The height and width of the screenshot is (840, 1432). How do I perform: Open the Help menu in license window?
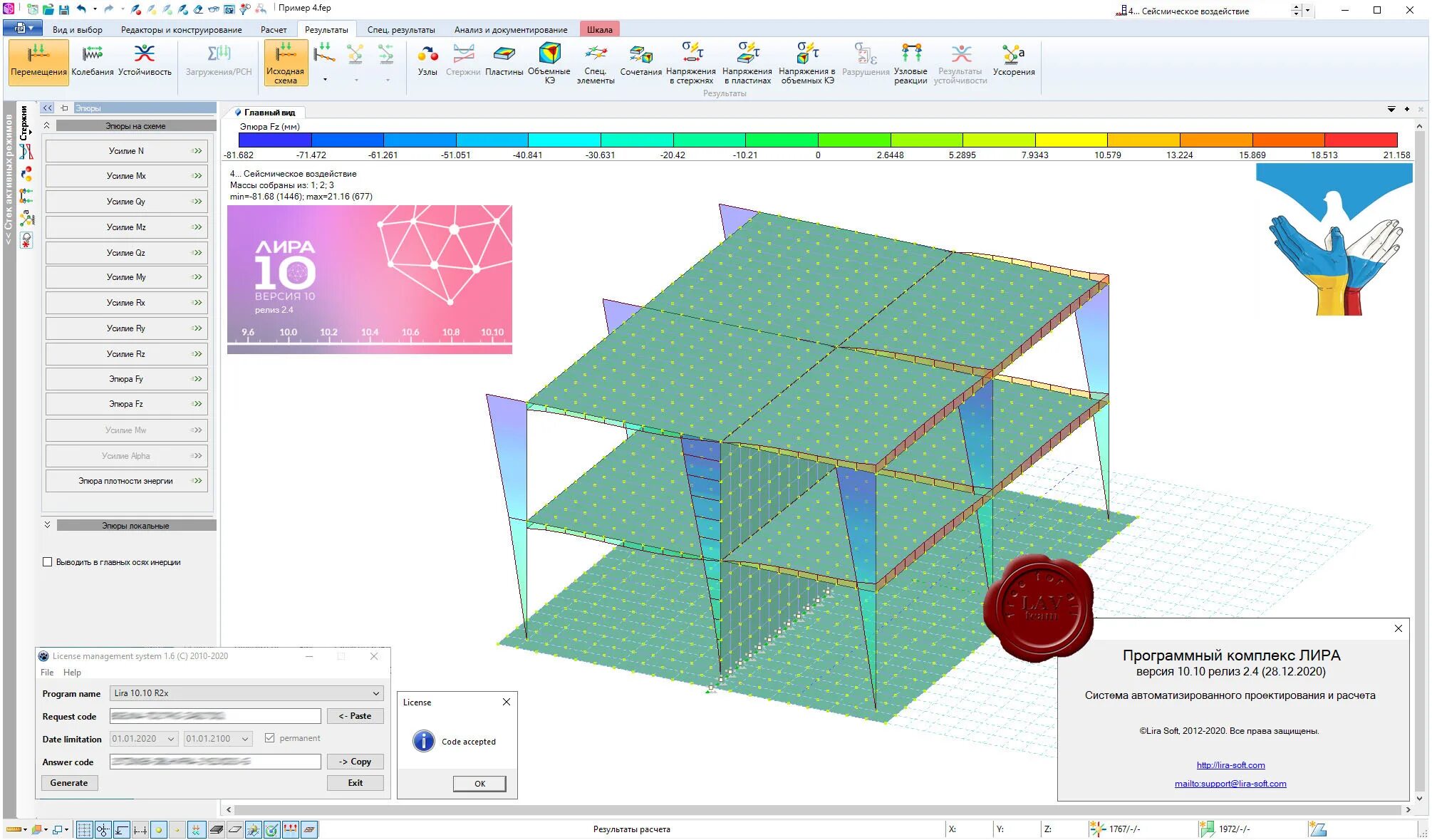pos(72,673)
